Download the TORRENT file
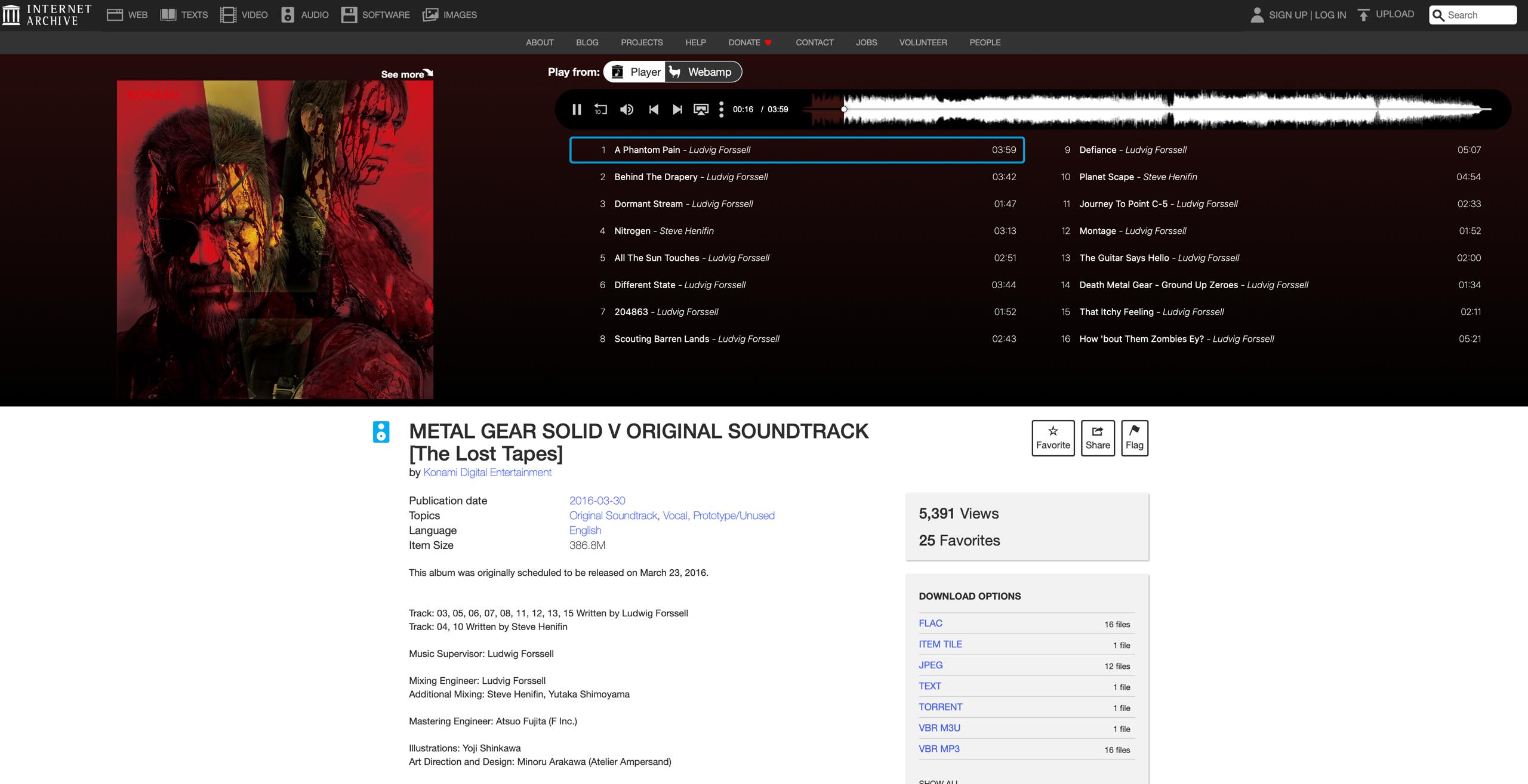The image size is (1528, 784). 941,707
